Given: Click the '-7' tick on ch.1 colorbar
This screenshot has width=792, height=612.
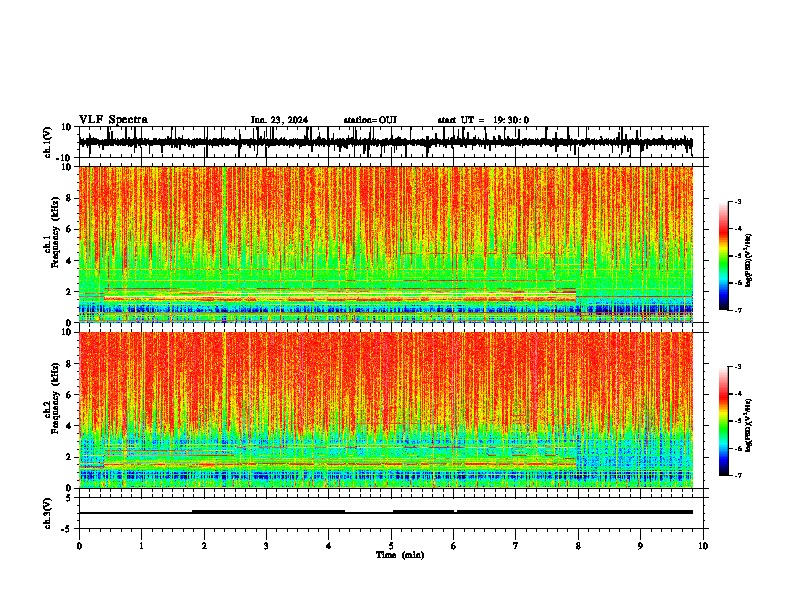Looking at the screenshot, I should (737, 310).
